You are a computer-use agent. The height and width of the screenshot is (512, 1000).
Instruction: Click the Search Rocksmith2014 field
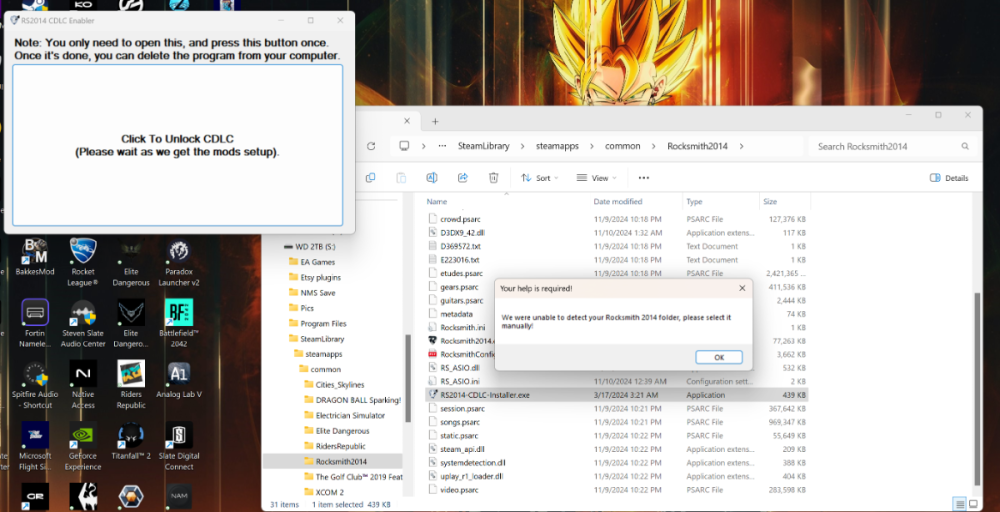pyautogui.click(x=893, y=146)
